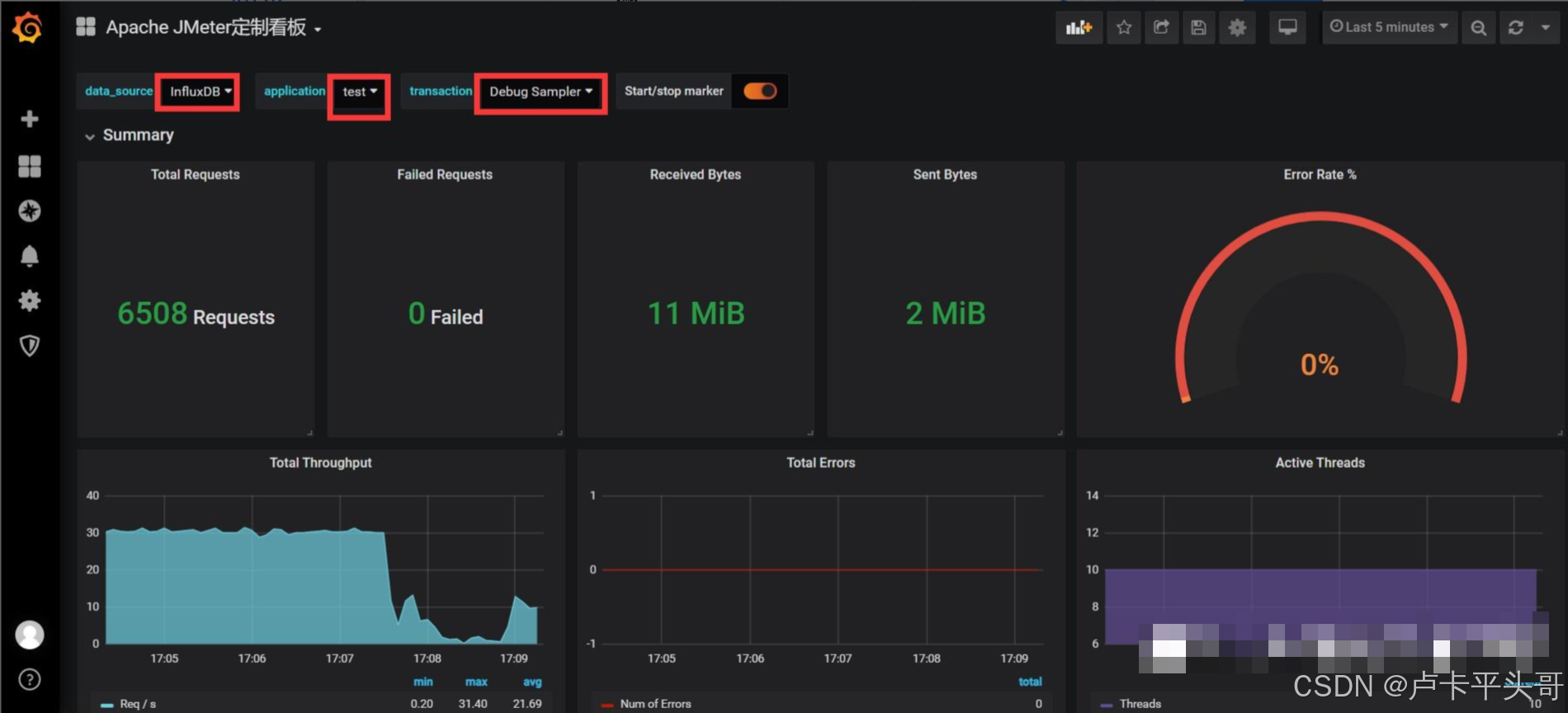This screenshot has height=713, width=1568.
Task: Click the application variable label
Action: click(x=295, y=91)
